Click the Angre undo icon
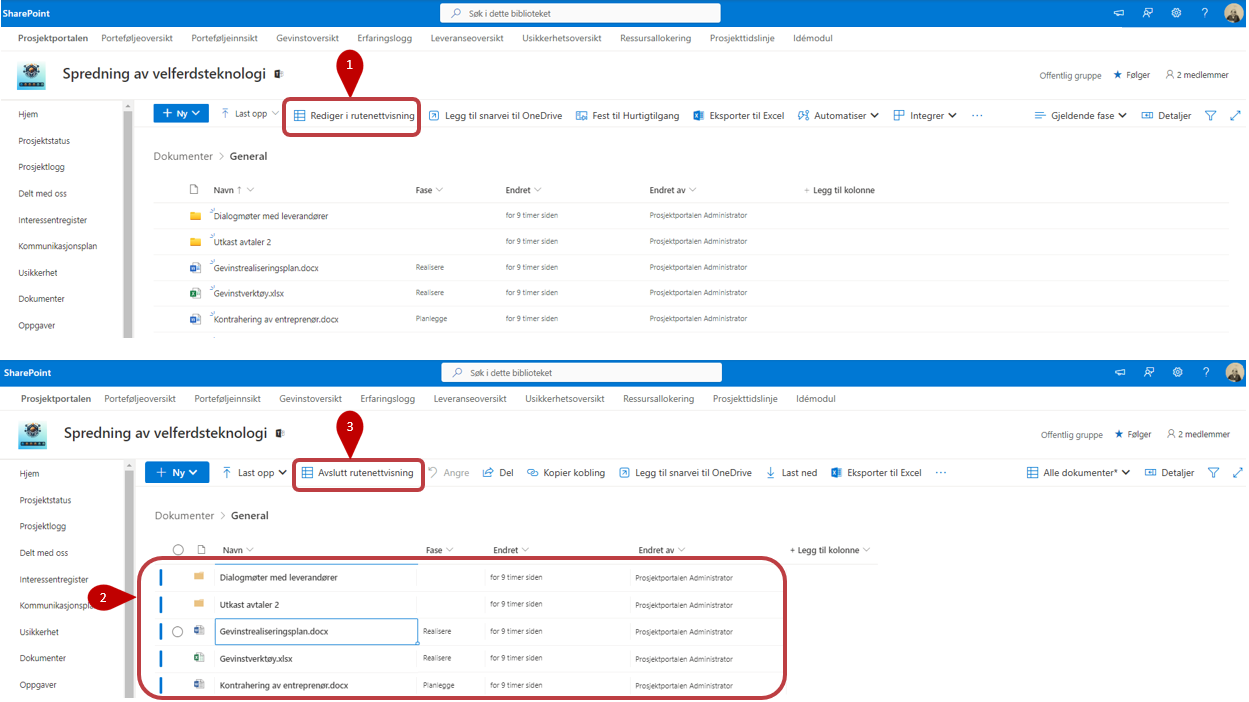Screen dimensions: 1249x702 click(433, 473)
